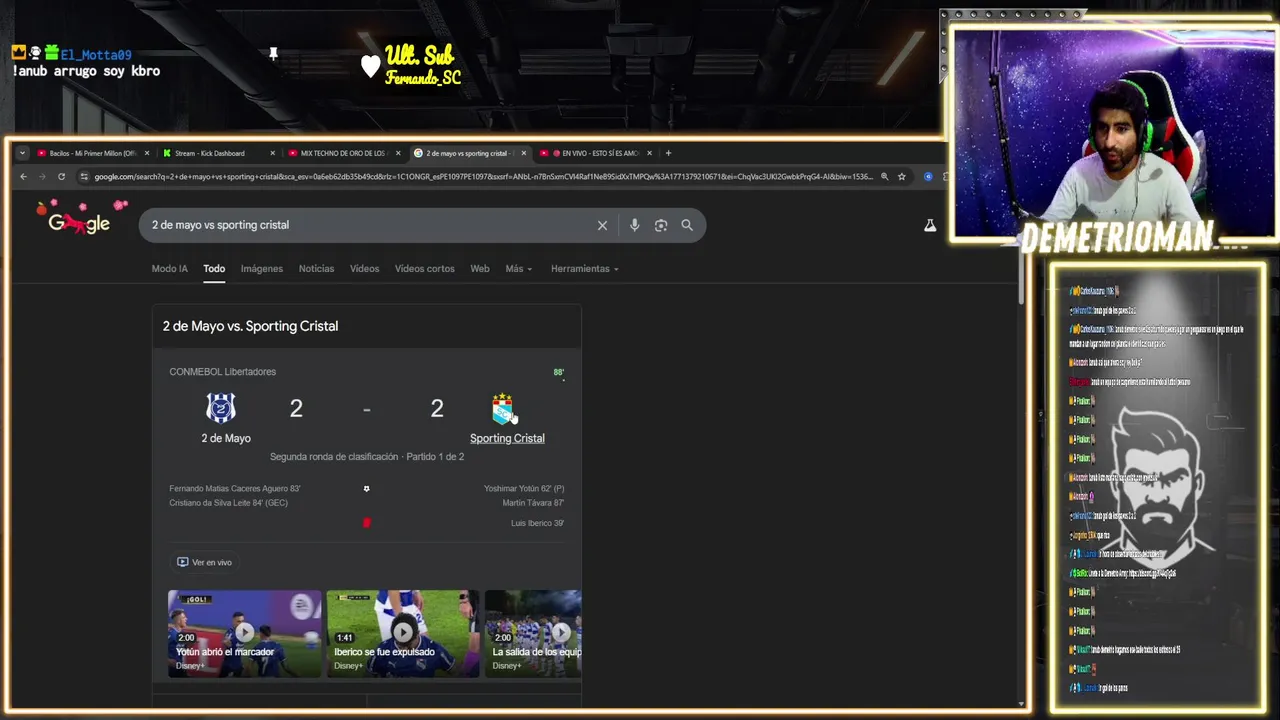View site information icon in address bar
Viewport: 1280px width, 720px height.
[x=85, y=177]
